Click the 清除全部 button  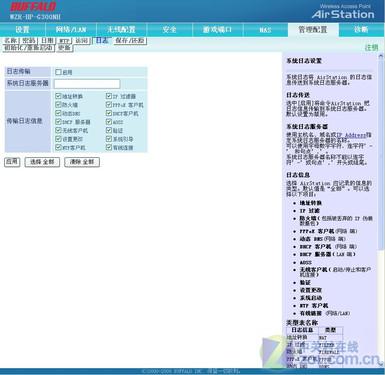tap(82, 162)
